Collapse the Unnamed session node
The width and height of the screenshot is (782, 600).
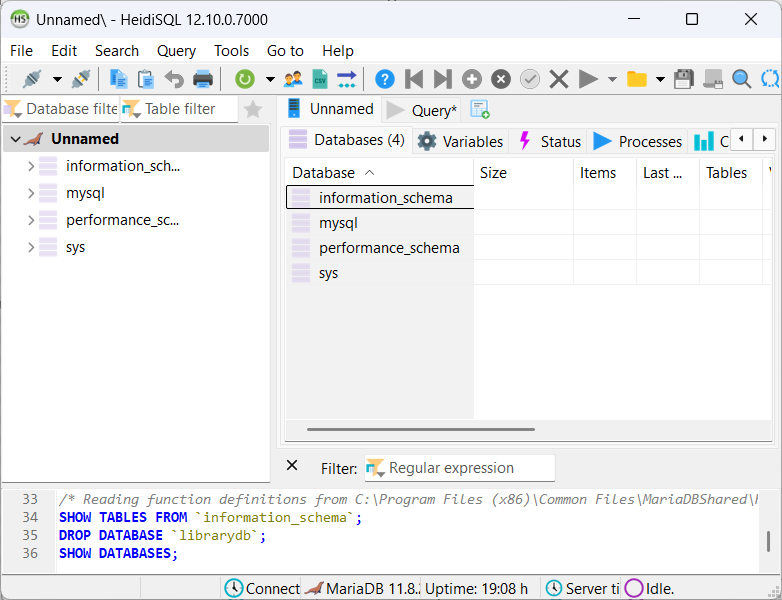click(x=15, y=139)
